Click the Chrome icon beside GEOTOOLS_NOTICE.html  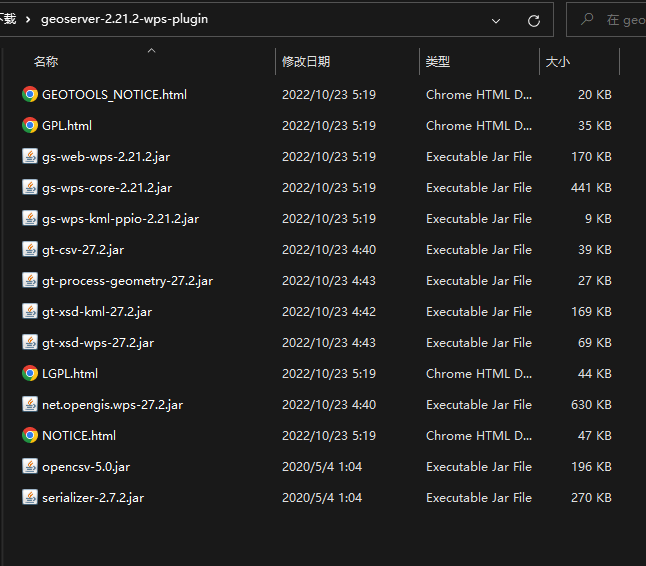point(30,95)
